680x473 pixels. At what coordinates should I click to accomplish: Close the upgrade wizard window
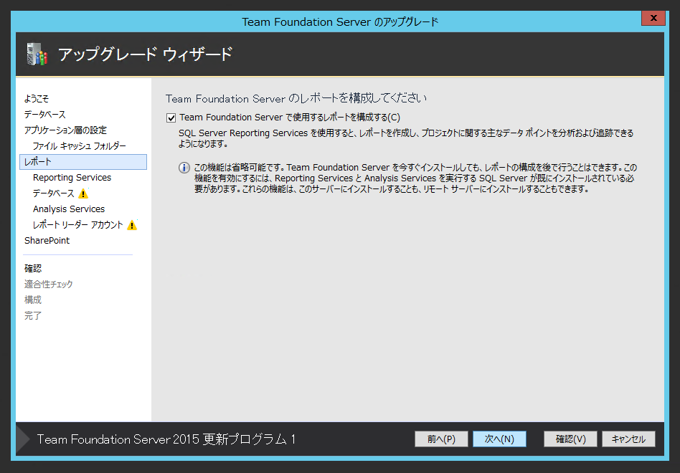654,18
